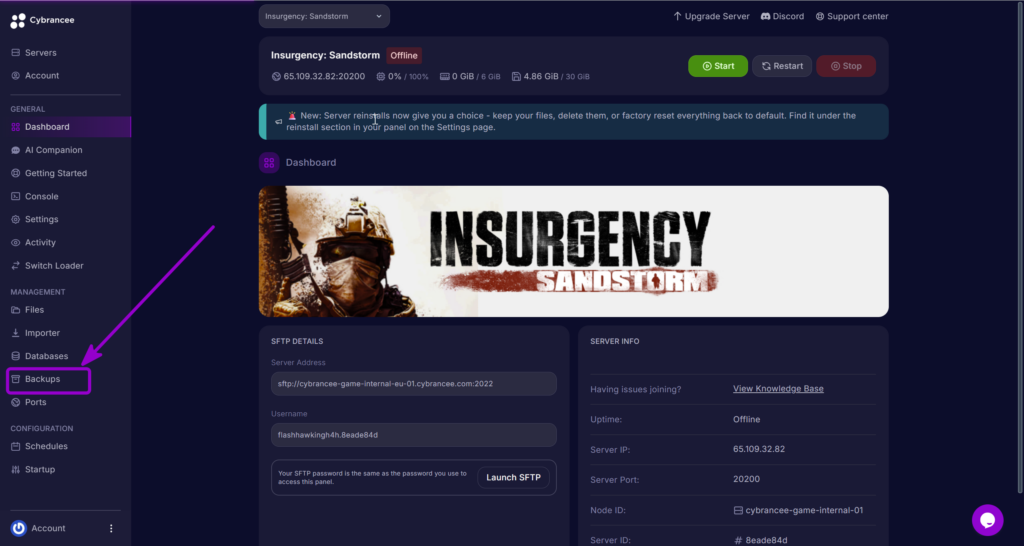Viewport: 1024px width, 546px height.
Task: Click the Launch SFTP button
Action: click(513, 477)
